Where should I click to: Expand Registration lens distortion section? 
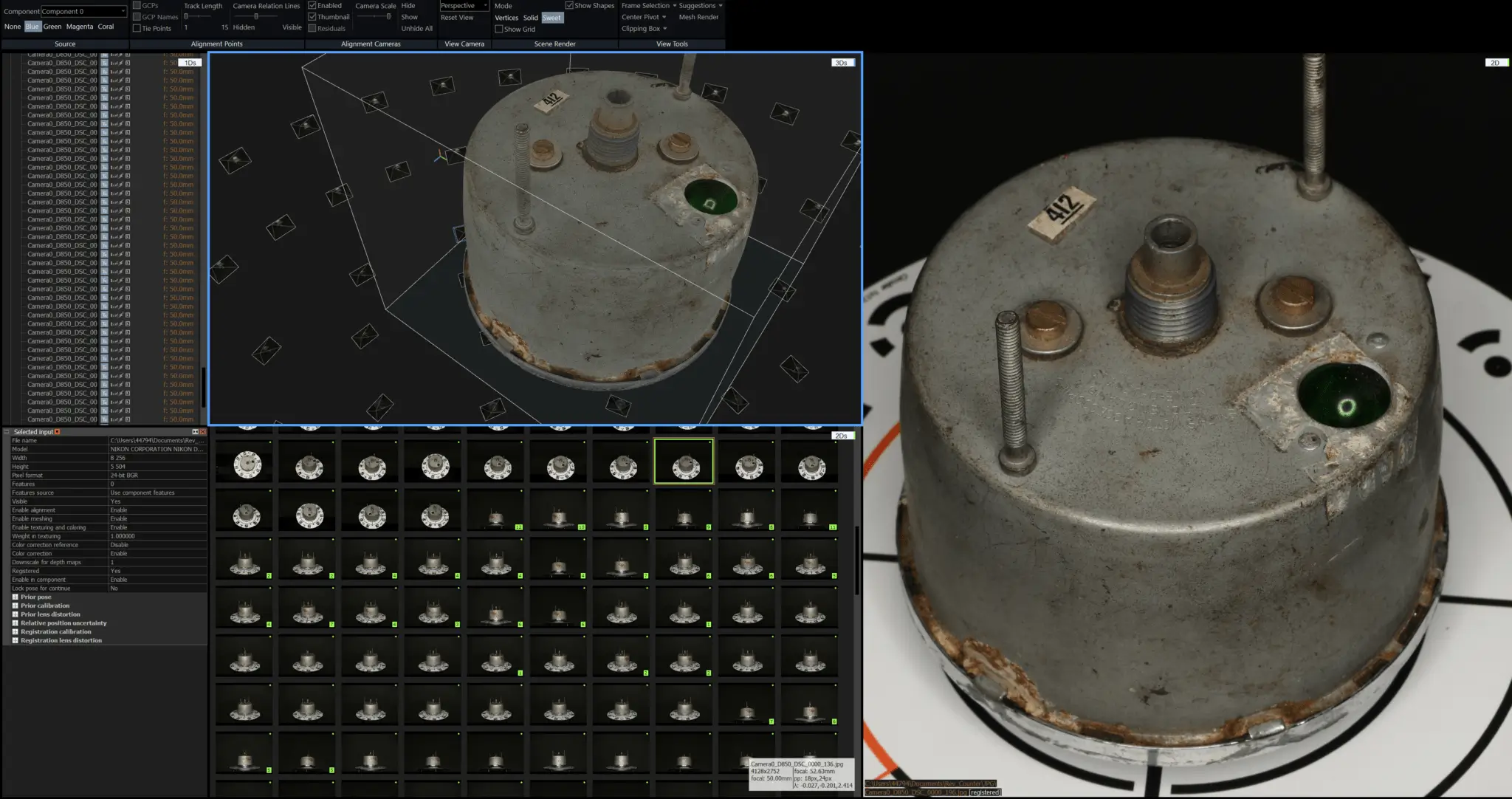coord(15,640)
